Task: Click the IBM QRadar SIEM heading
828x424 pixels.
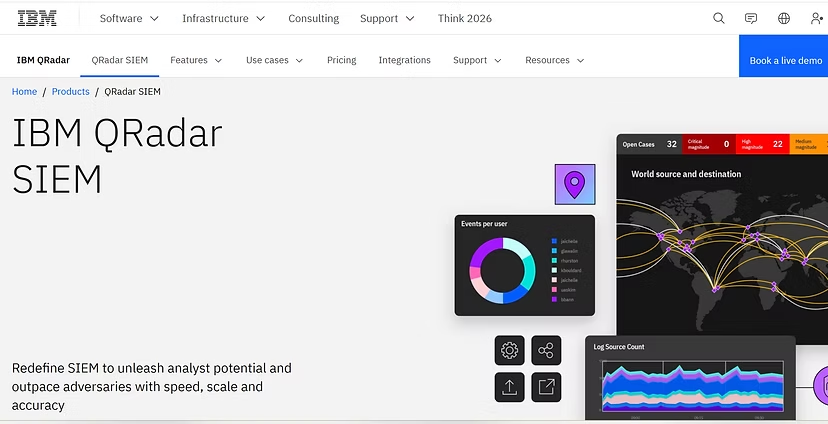Action: (117, 156)
